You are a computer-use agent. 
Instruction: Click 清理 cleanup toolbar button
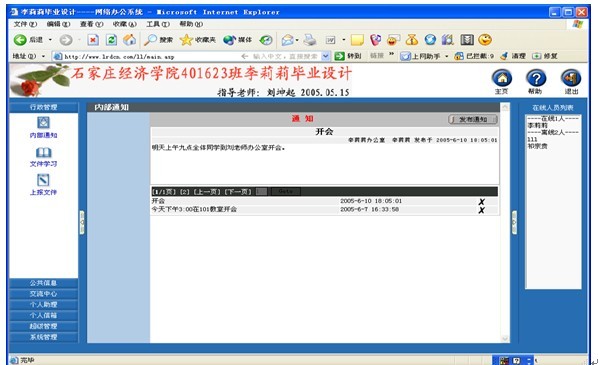click(513, 56)
